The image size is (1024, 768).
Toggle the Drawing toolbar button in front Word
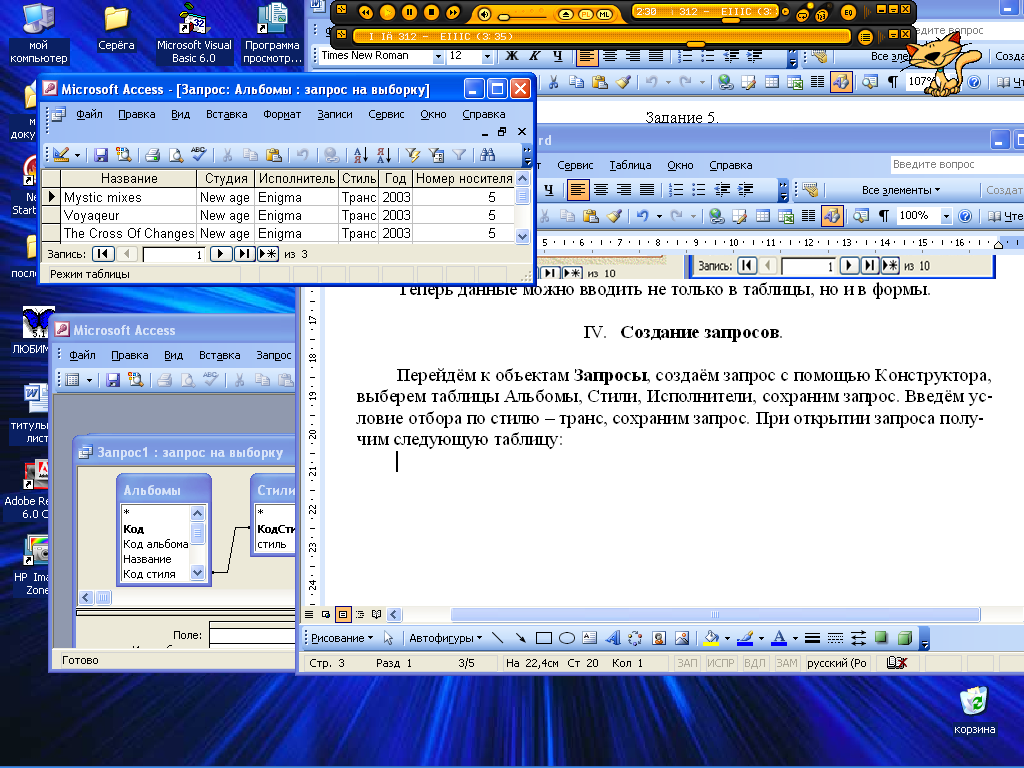(831, 216)
